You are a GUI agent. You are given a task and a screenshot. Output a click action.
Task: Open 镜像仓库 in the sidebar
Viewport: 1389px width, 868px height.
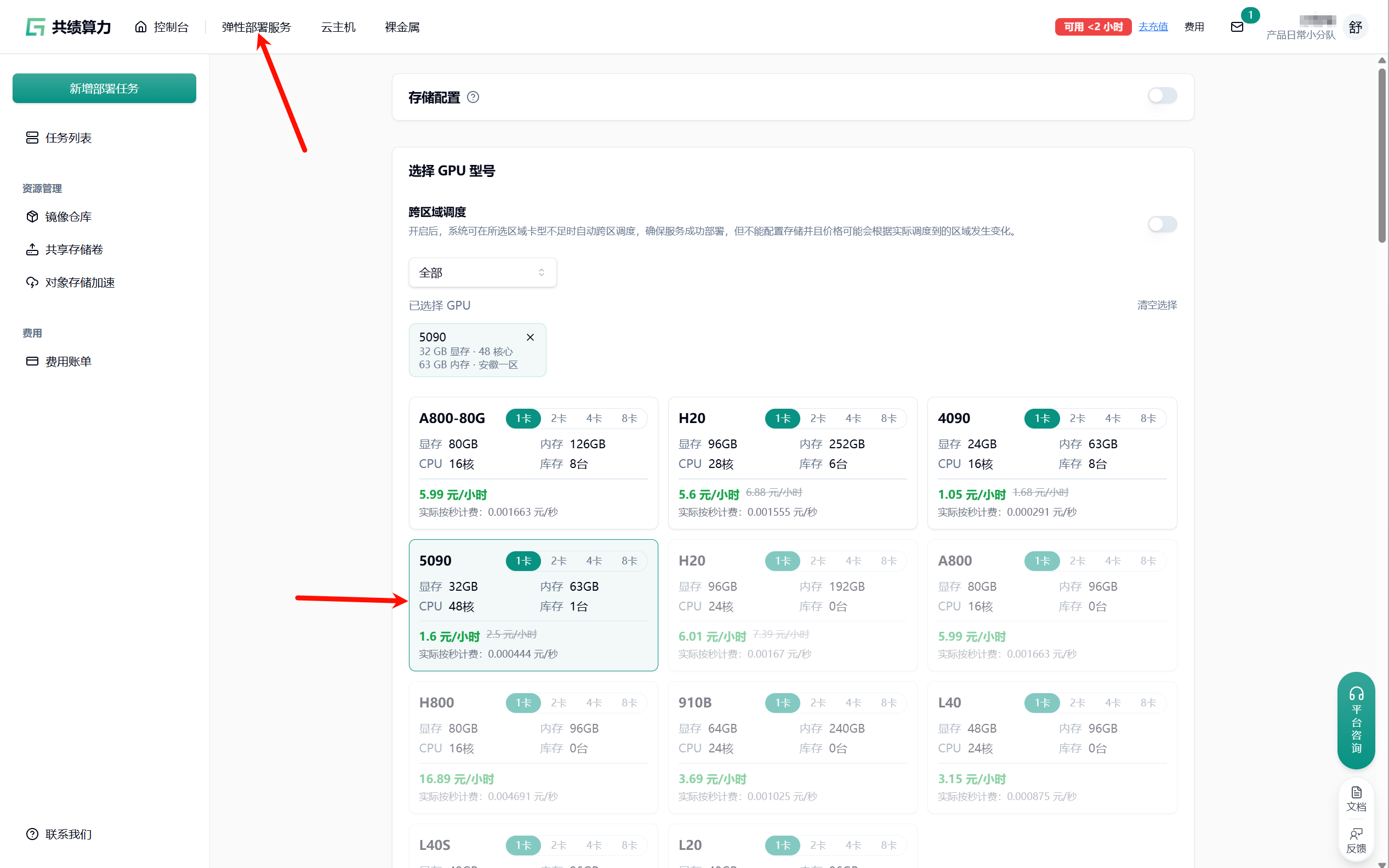click(69, 217)
